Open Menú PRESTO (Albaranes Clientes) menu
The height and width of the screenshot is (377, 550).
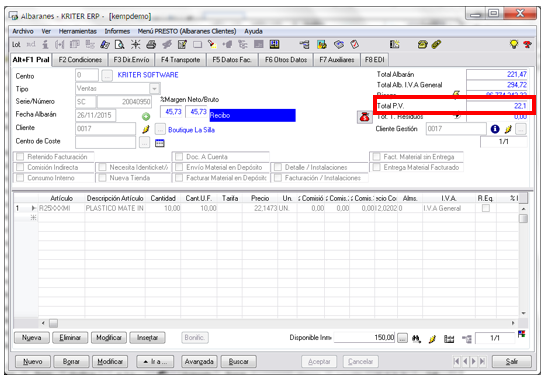(x=187, y=31)
